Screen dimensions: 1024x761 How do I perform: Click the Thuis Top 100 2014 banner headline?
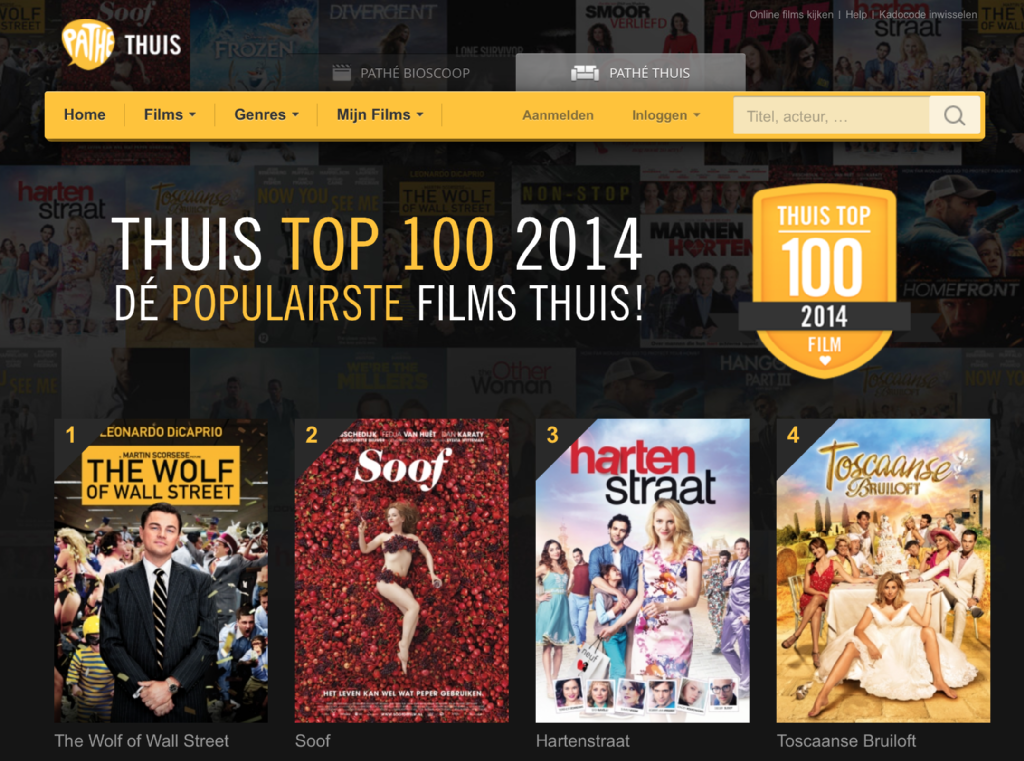[377, 244]
